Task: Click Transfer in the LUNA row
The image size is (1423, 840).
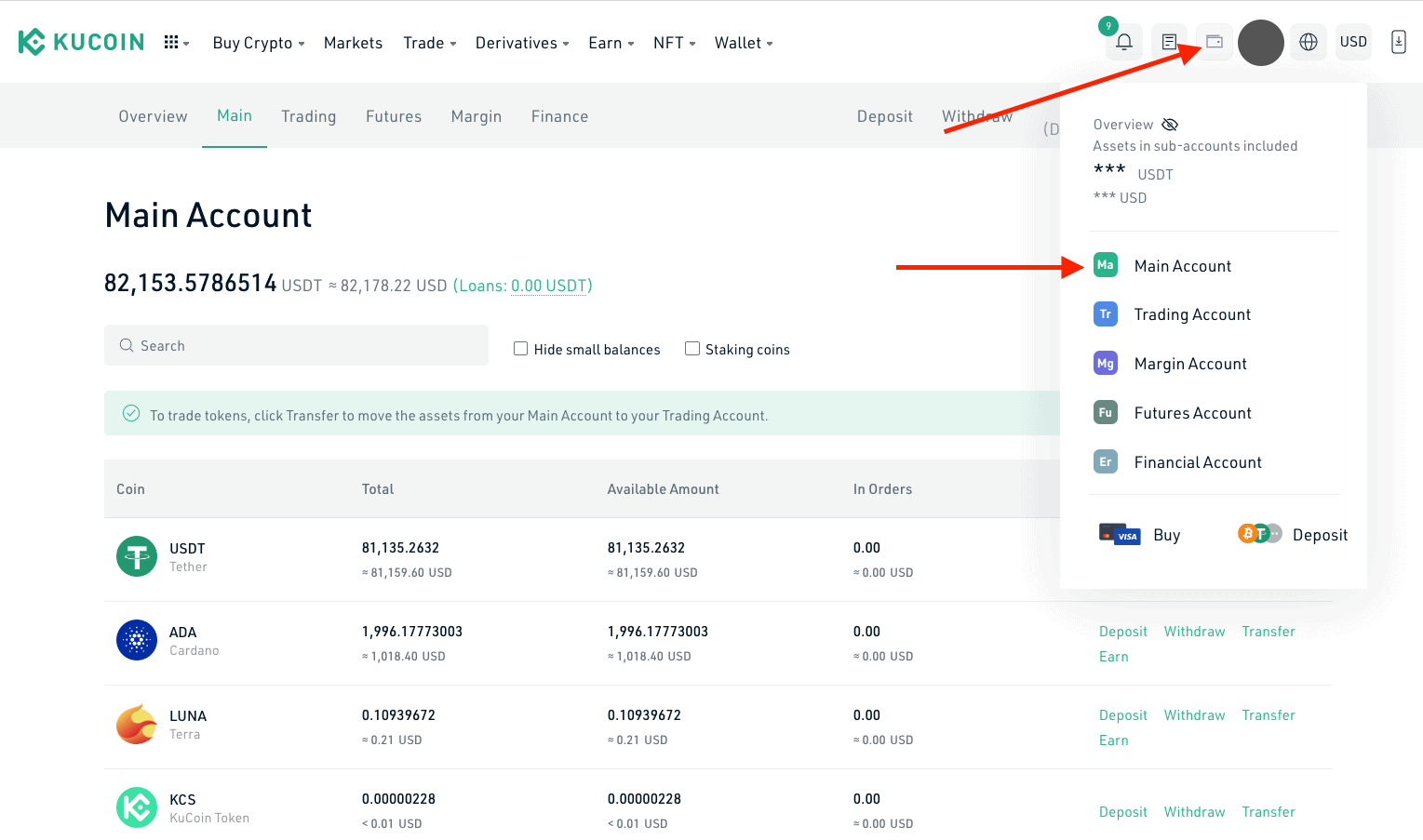Action: pos(1268,715)
